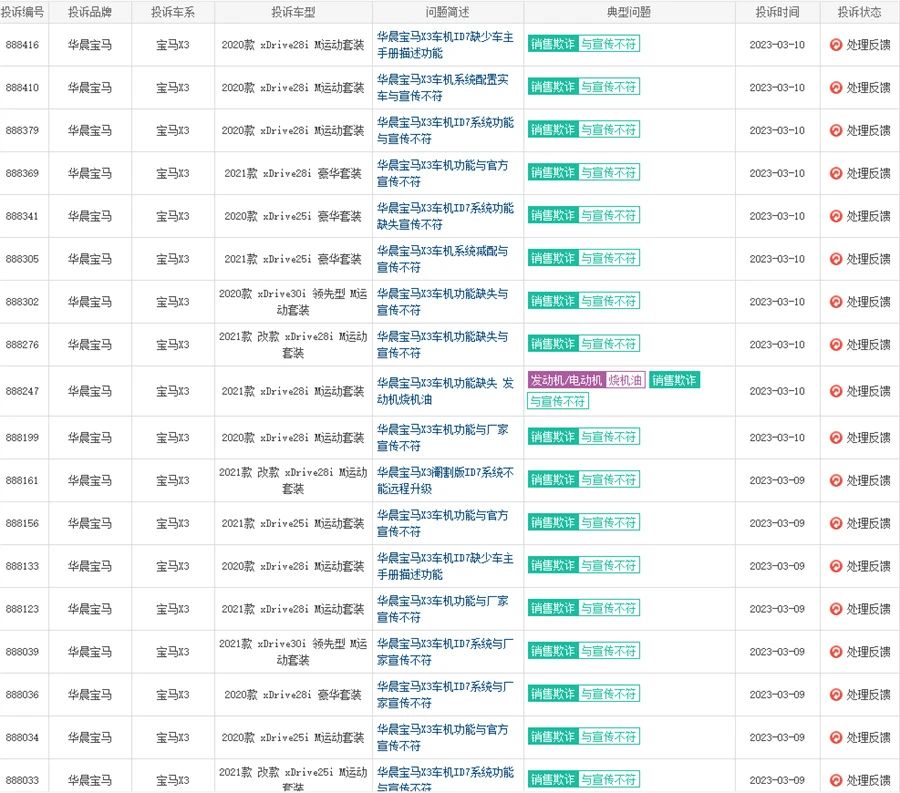
Task: Click the status icon in row 888305
Action: tap(836, 259)
